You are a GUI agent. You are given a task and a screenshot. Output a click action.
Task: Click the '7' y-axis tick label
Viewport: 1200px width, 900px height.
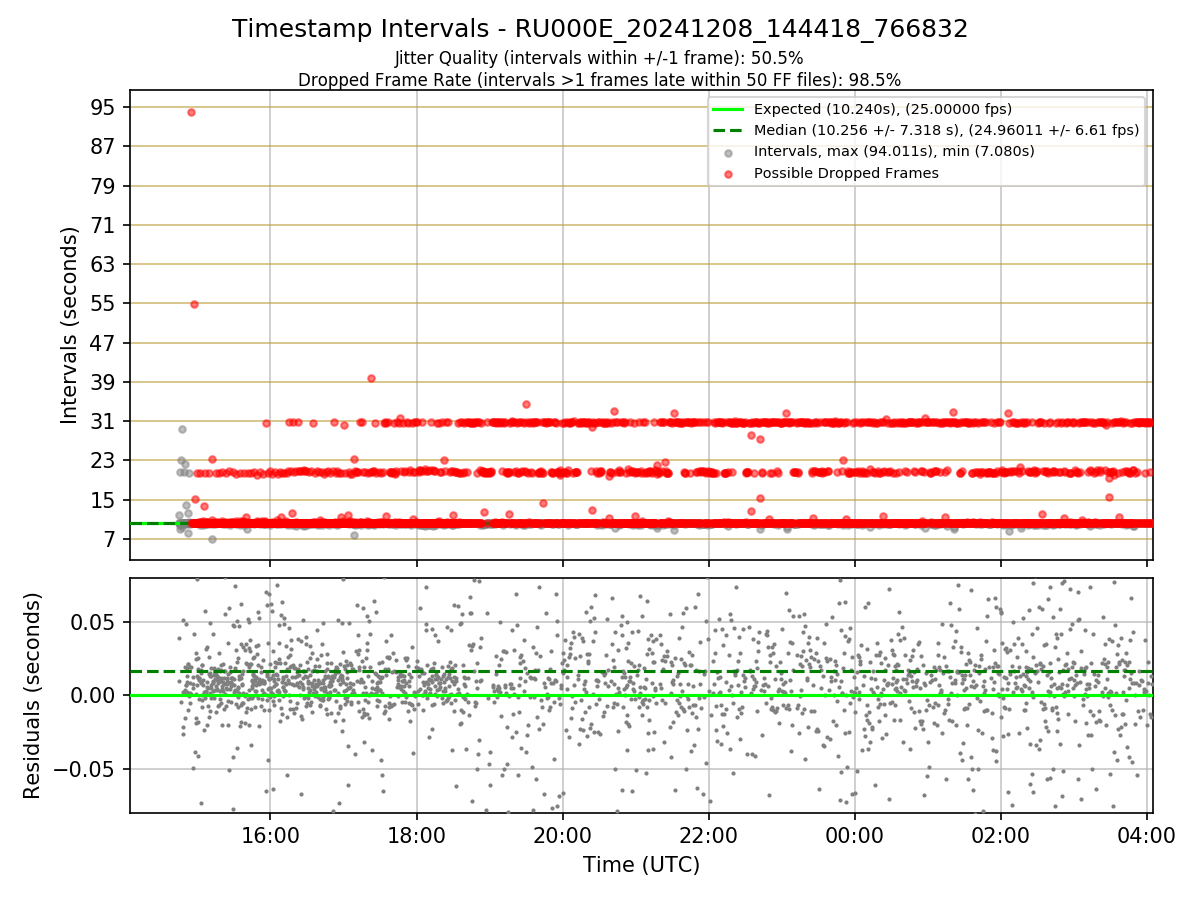click(110, 540)
